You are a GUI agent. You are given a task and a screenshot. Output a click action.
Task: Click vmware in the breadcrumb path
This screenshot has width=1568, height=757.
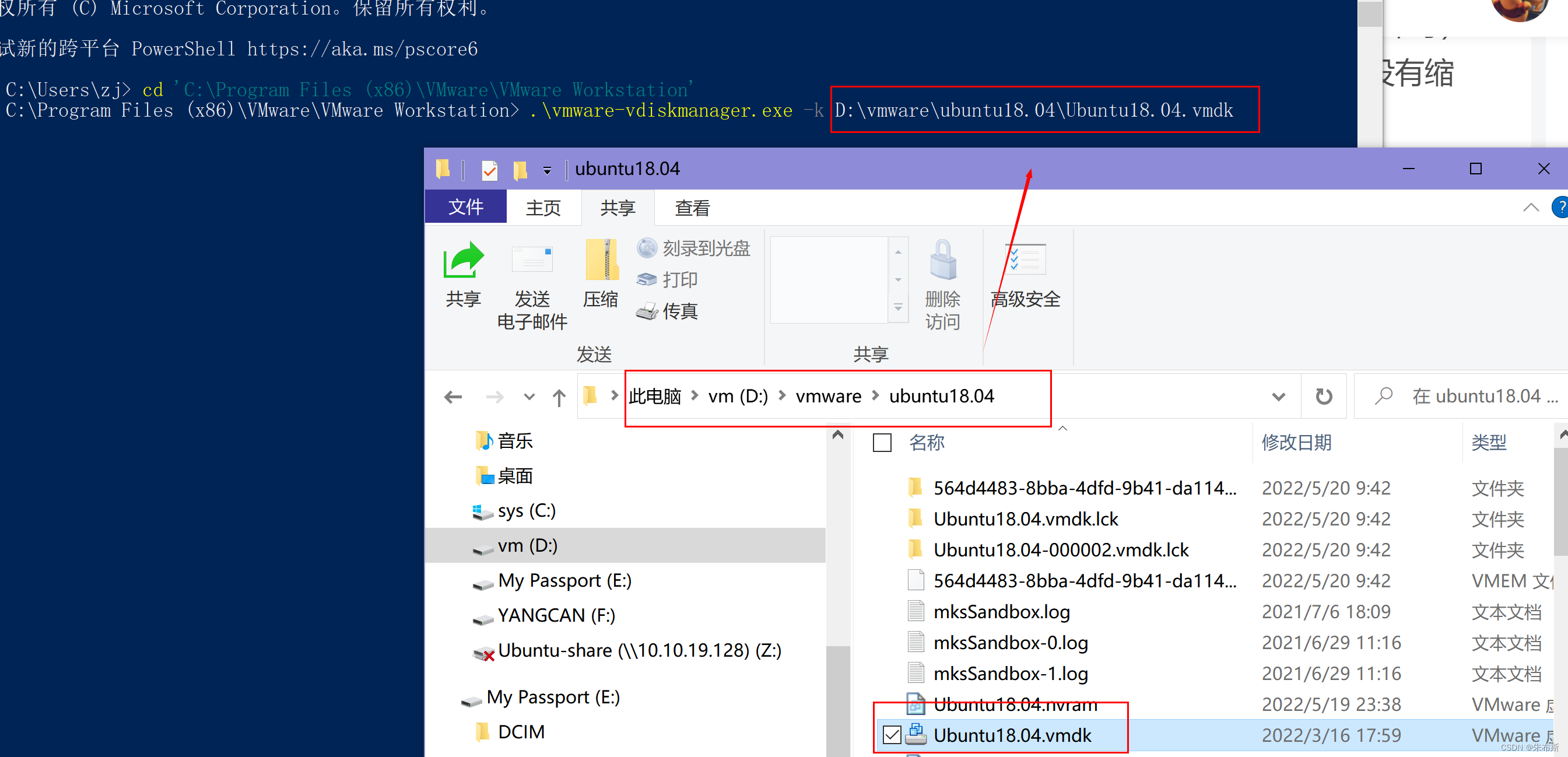click(x=828, y=397)
